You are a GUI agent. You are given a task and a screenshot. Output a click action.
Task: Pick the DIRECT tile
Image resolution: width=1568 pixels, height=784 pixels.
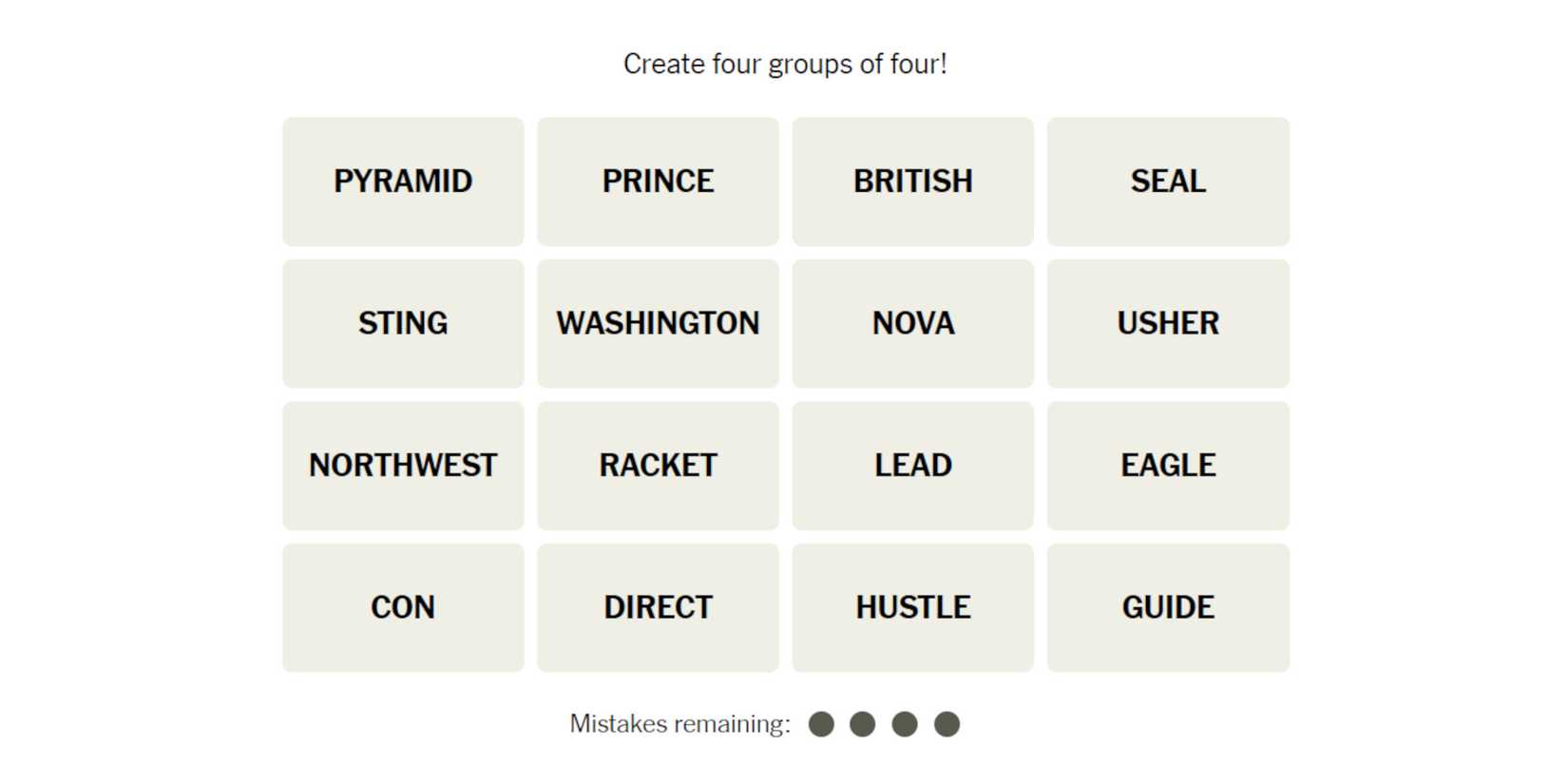(658, 607)
